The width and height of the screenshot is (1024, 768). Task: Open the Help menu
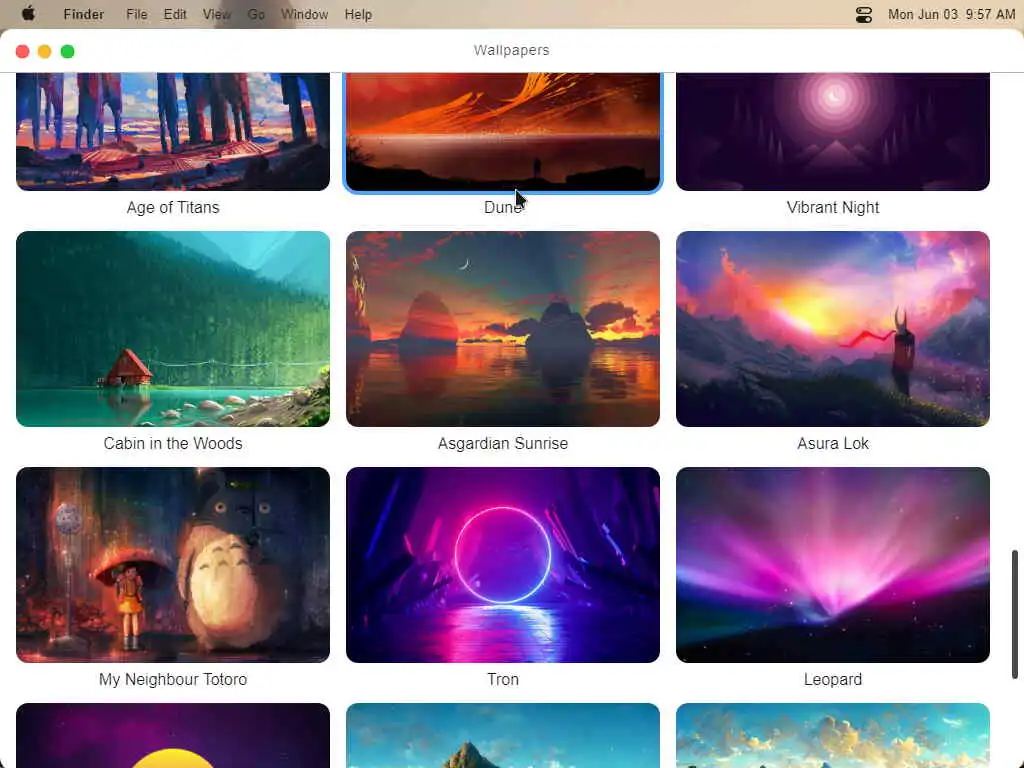pos(358,14)
